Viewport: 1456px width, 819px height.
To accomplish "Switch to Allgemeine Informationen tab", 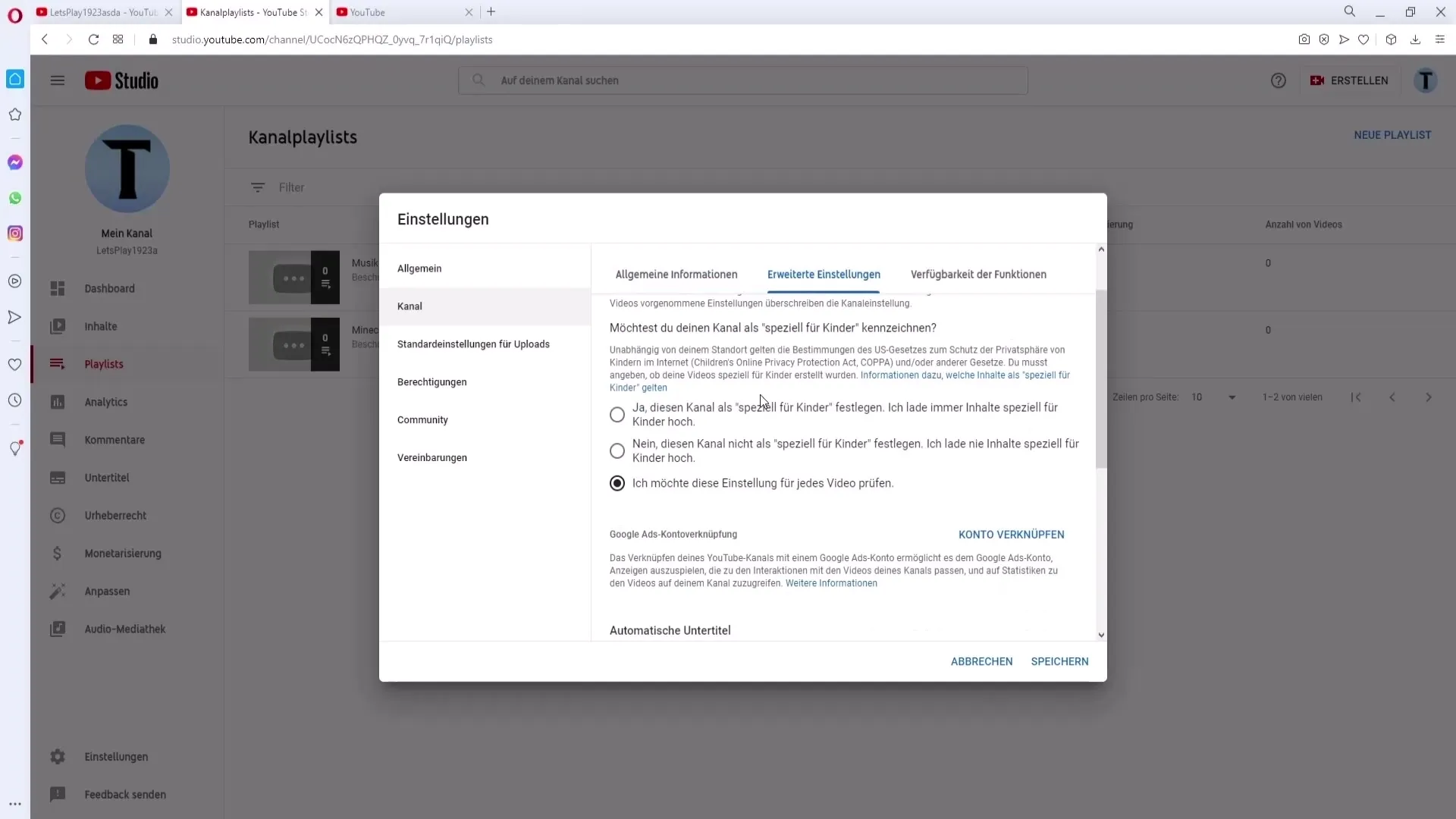I will point(676,275).
